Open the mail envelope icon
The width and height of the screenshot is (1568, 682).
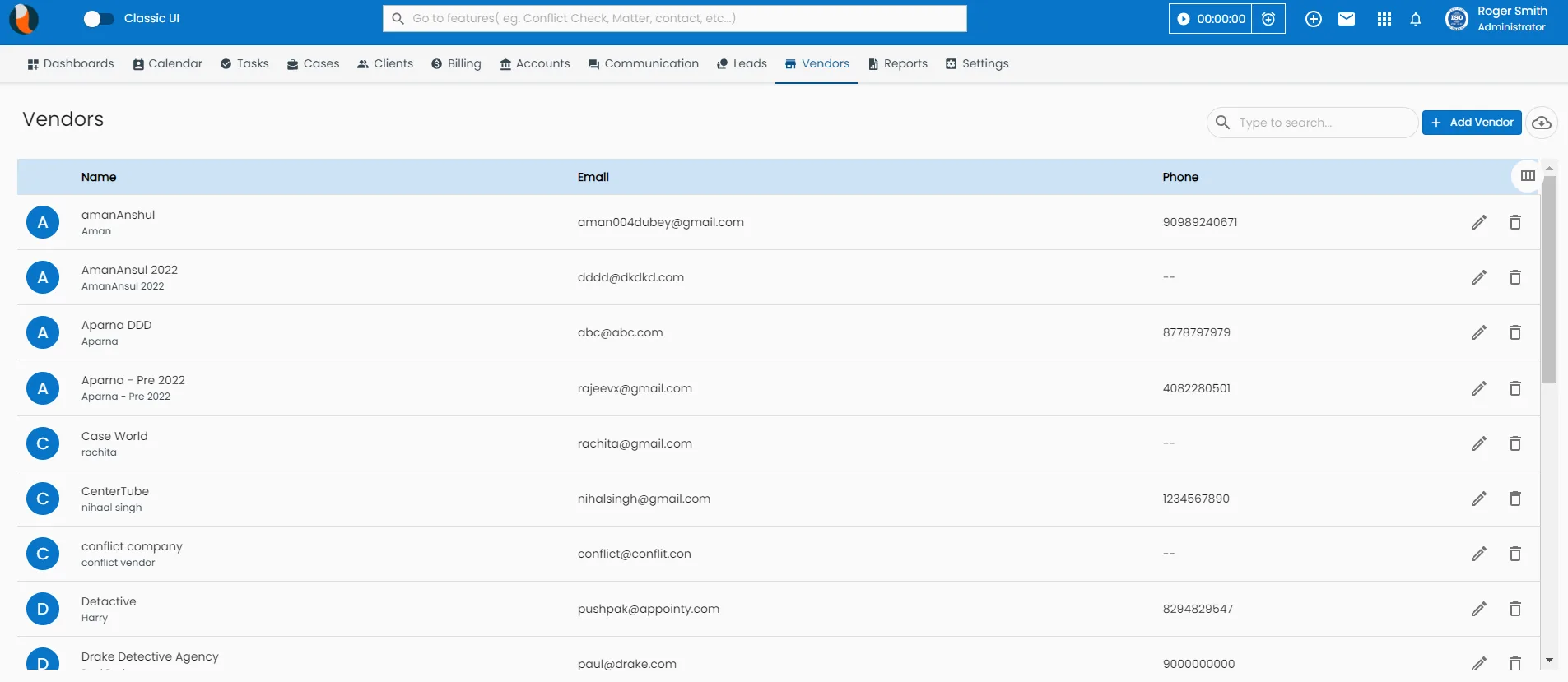[x=1347, y=19]
